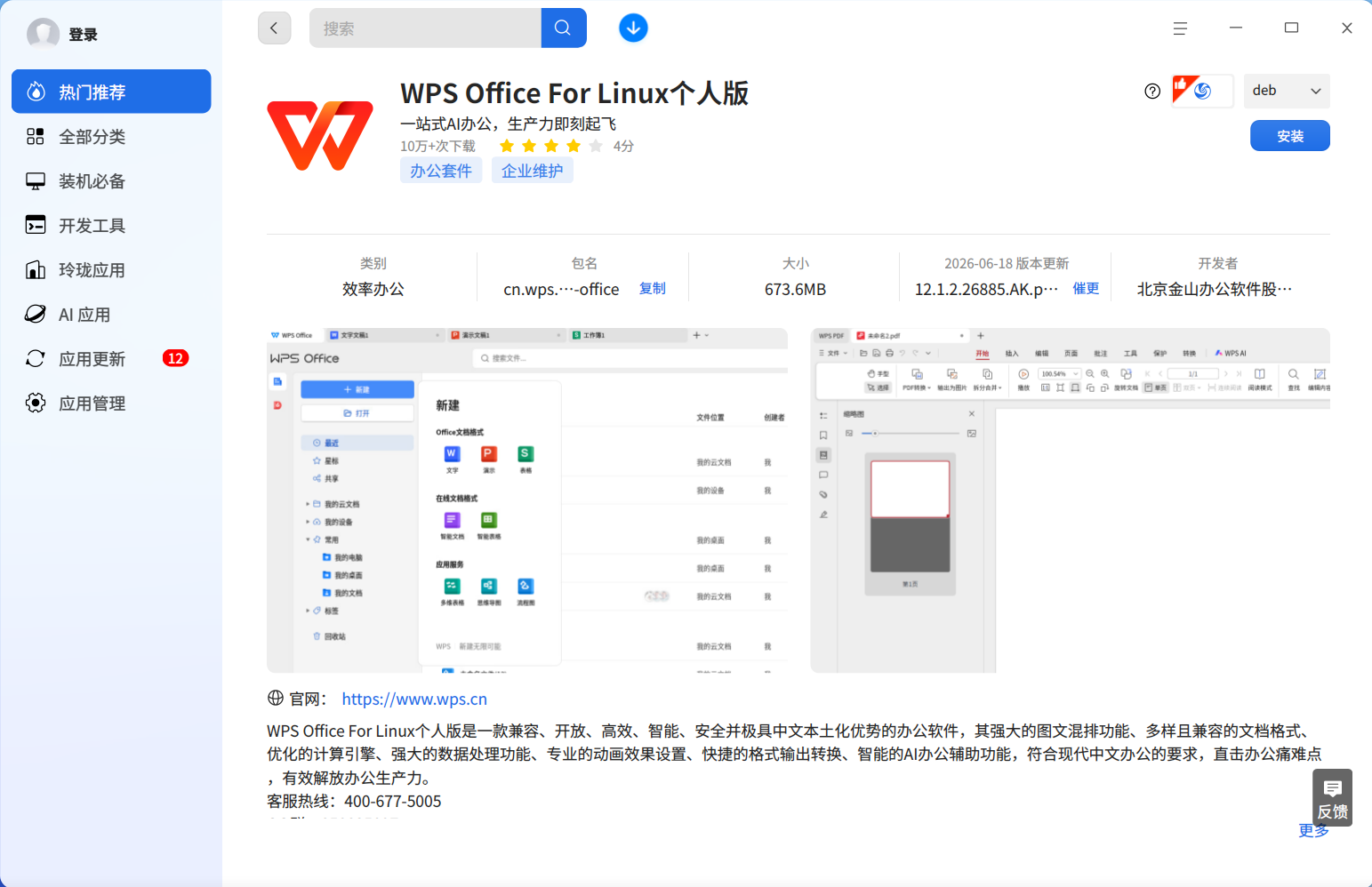Click the question mark help icon
Viewport: 1372px width, 887px height.
point(1152,91)
